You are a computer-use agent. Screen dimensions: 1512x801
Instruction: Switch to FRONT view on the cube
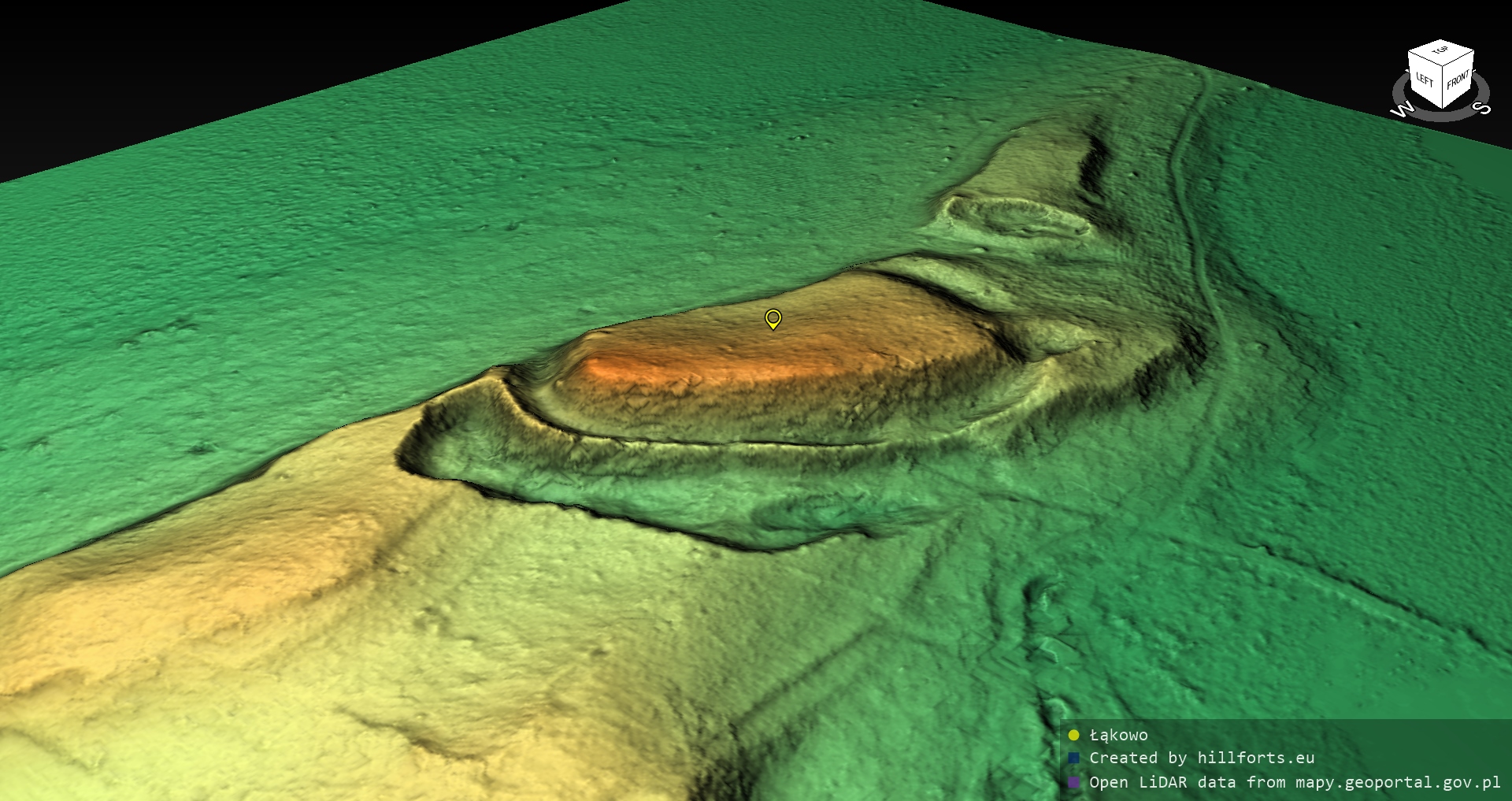pos(1458,80)
